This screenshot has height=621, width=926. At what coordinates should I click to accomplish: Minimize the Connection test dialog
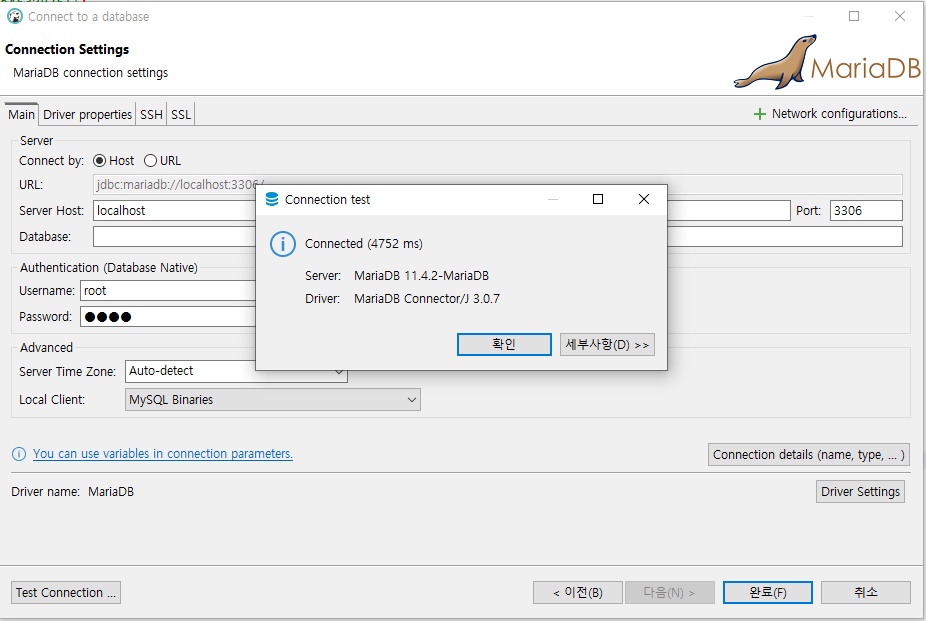pos(553,200)
